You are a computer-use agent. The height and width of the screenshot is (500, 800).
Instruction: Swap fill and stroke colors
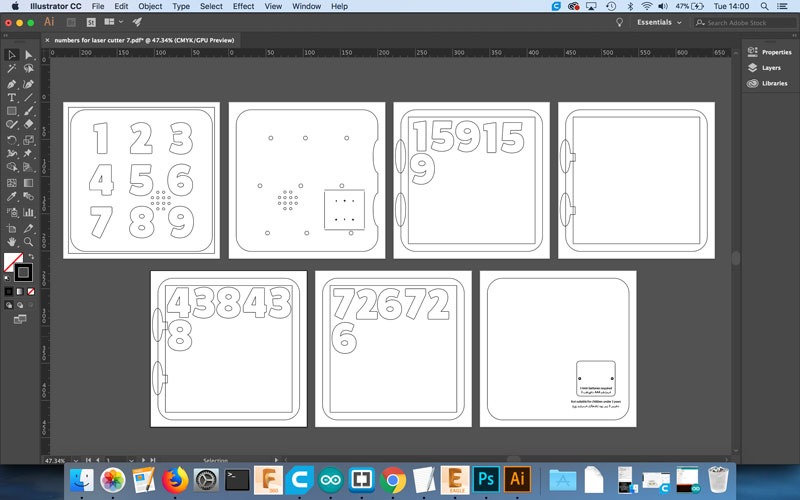coord(31,256)
